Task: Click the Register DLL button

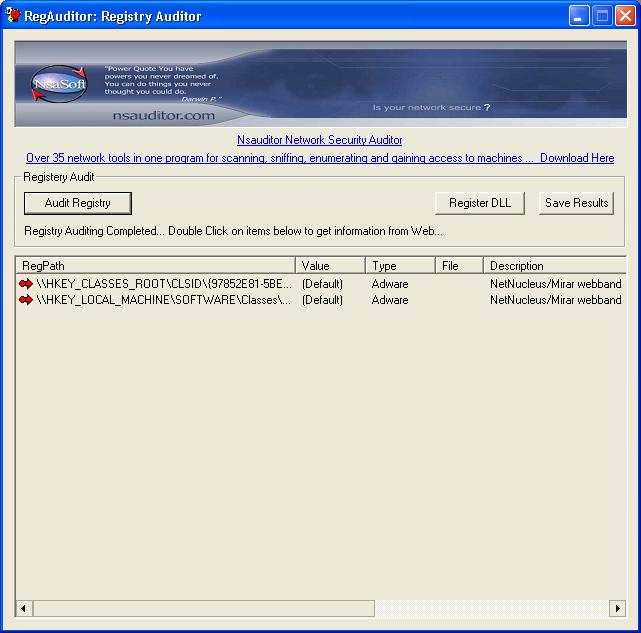Action: point(480,203)
